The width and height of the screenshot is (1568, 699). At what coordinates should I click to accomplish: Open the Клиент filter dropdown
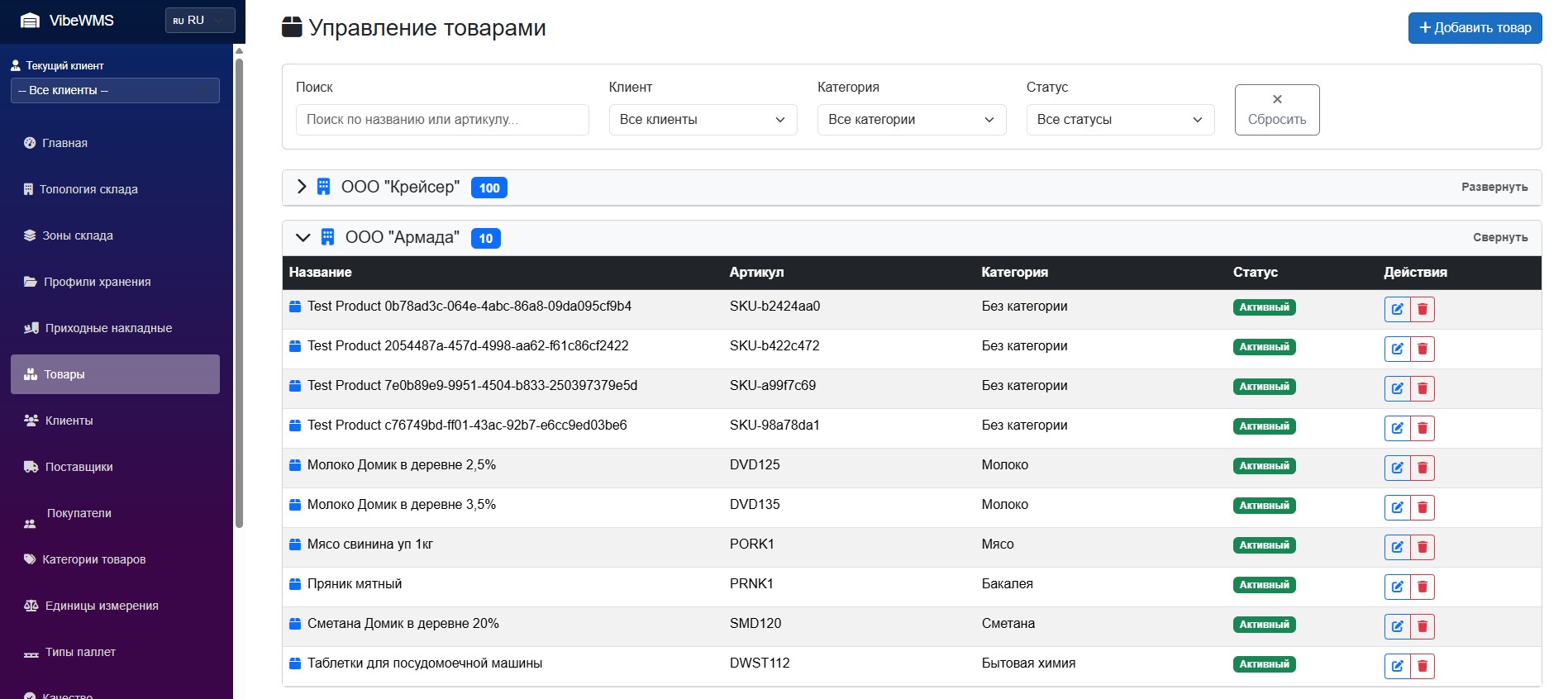coord(703,120)
